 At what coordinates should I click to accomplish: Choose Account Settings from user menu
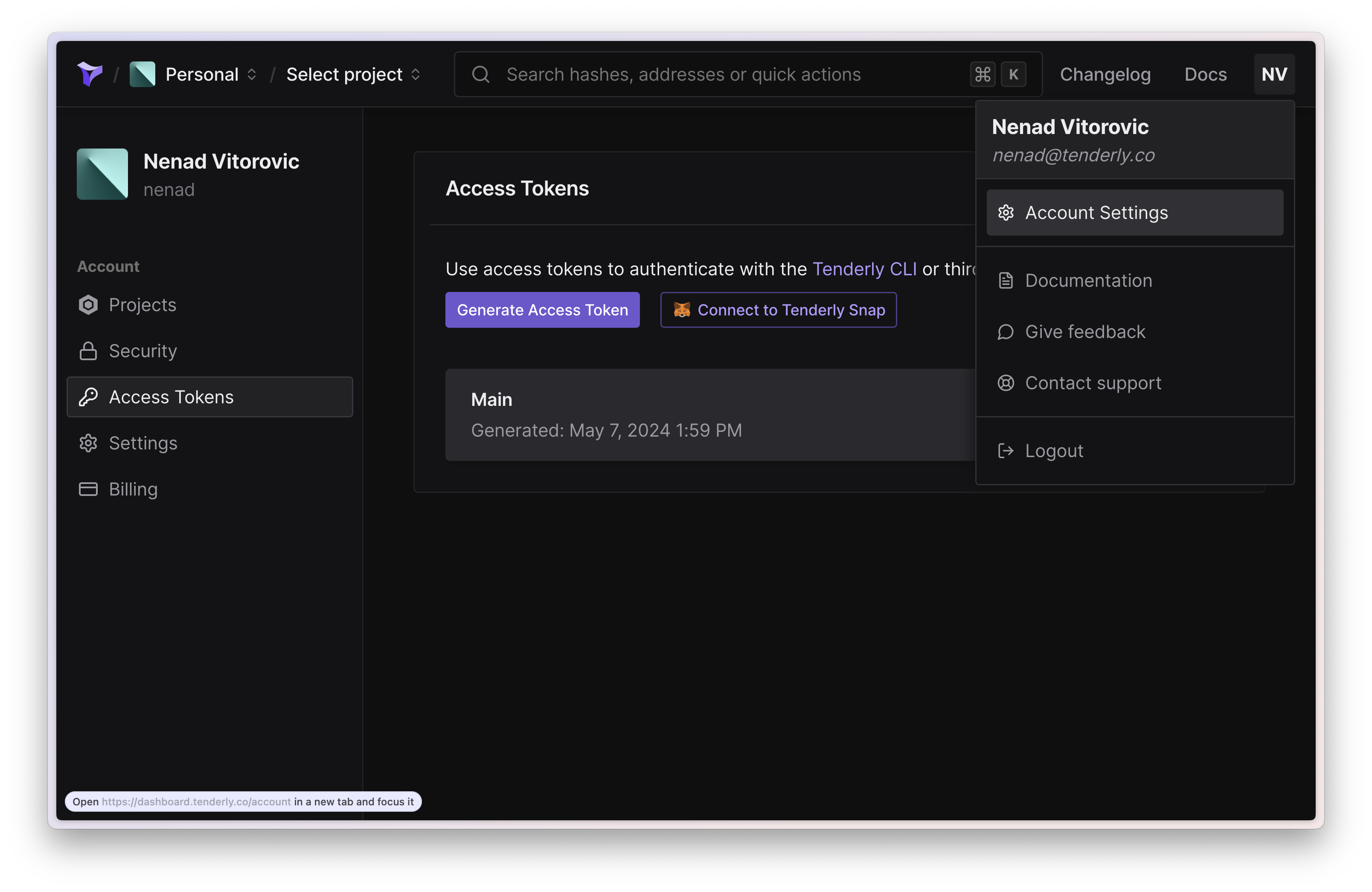click(x=1135, y=212)
